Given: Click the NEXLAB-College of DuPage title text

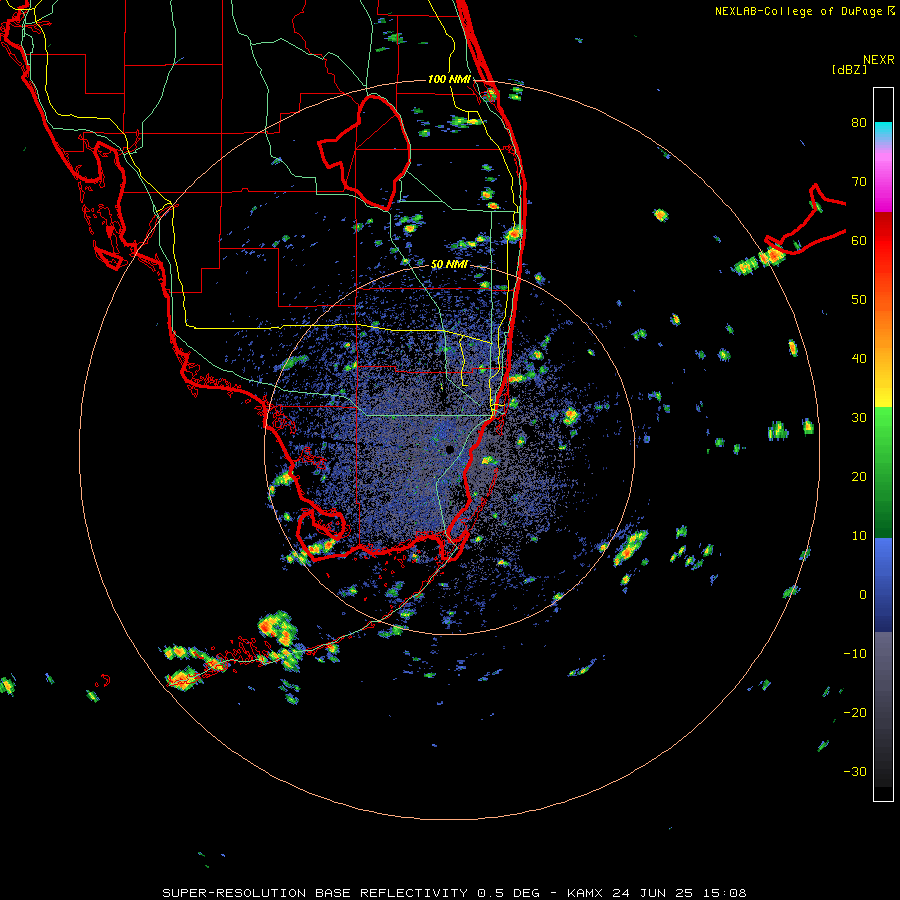Looking at the screenshot, I should pyautogui.click(x=798, y=11).
